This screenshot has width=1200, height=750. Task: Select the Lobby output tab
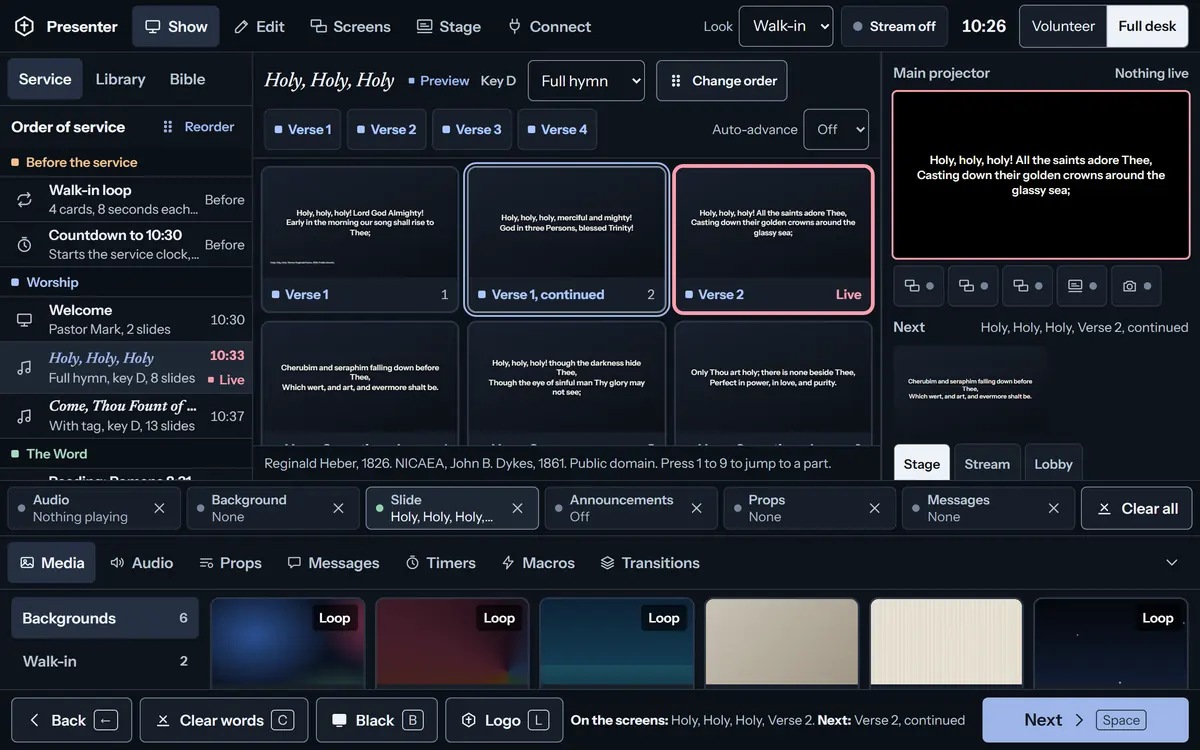coord(1053,464)
